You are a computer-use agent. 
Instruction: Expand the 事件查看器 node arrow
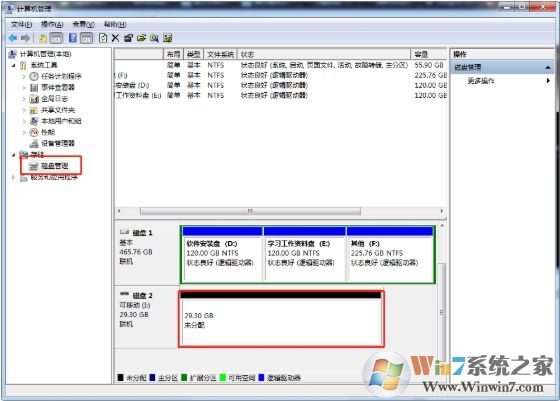(24, 87)
